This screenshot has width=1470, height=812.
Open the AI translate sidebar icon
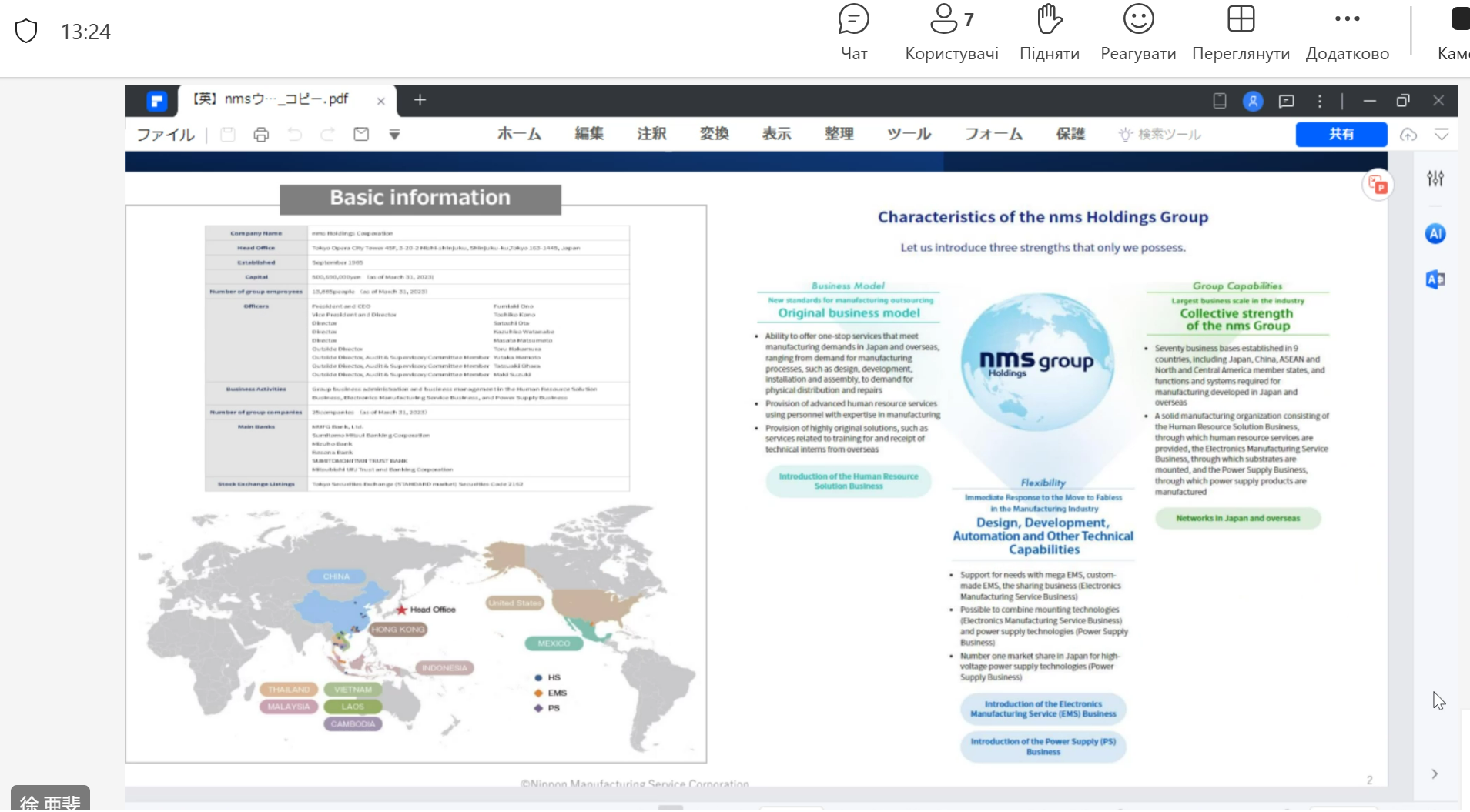click(1435, 279)
